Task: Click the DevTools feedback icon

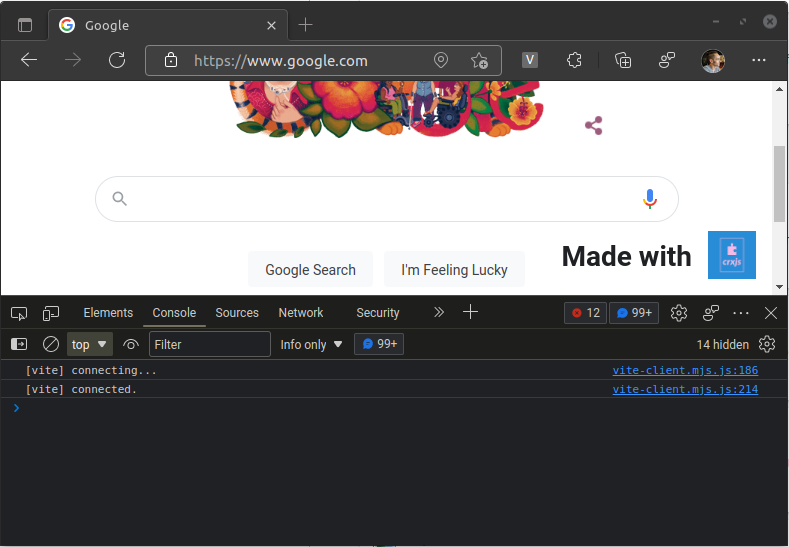Action: pyautogui.click(x=711, y=313)
